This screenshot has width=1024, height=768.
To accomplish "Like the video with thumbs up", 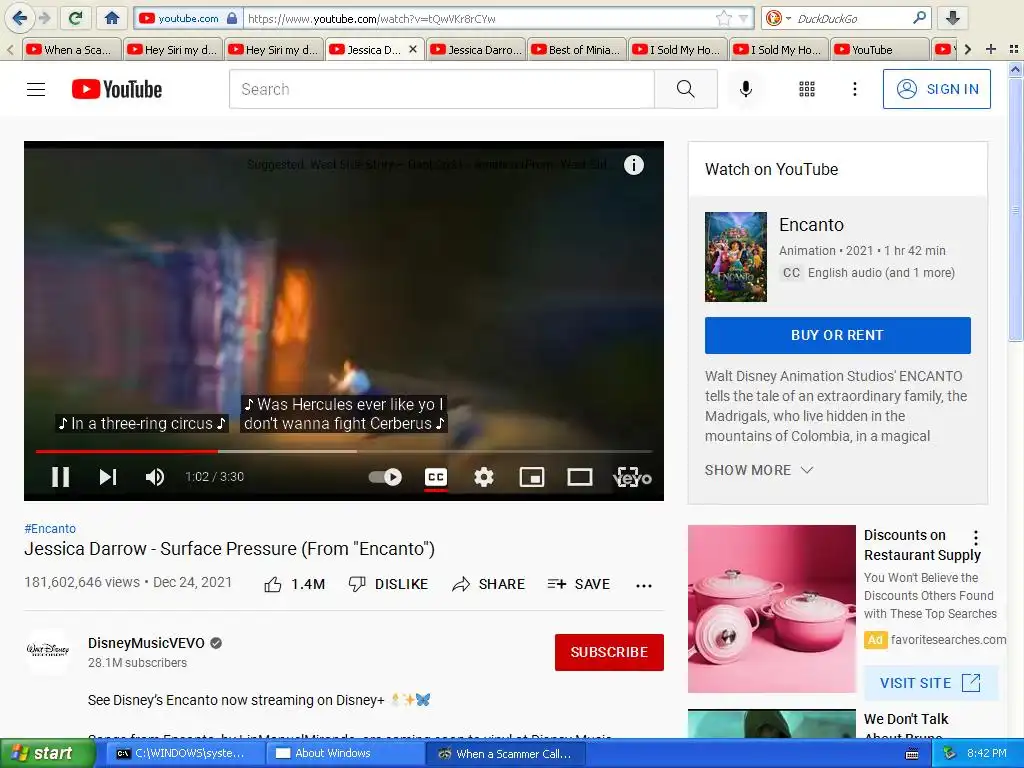I will [295, 584].
